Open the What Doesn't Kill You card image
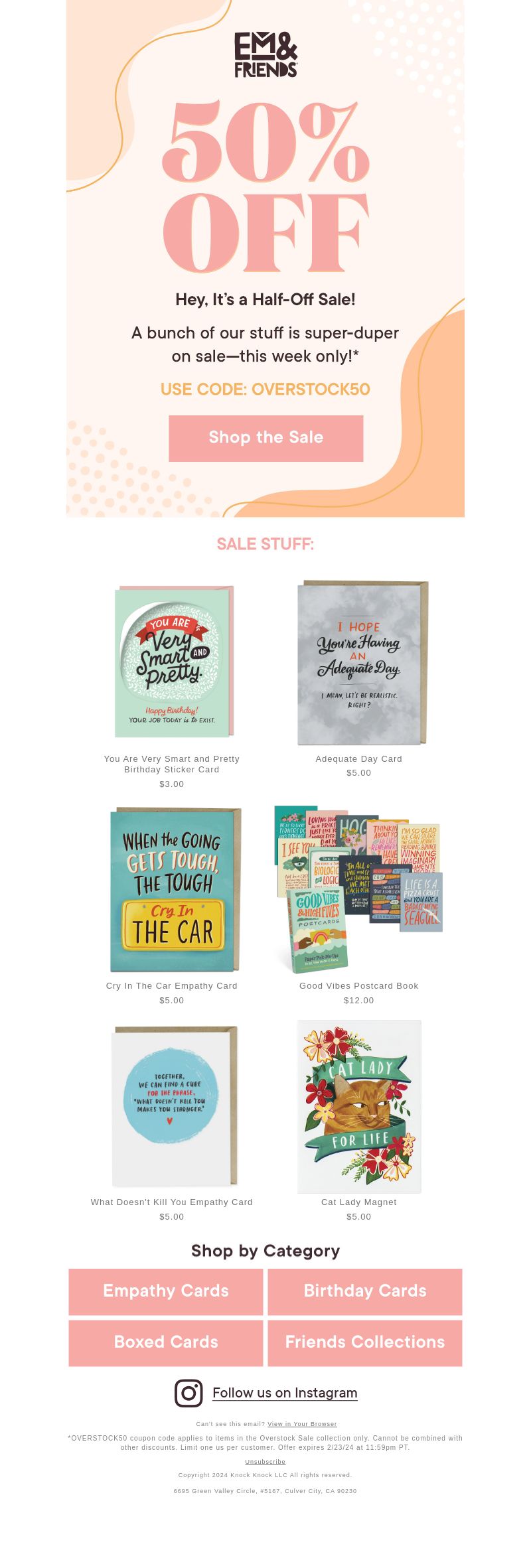531x1568 pixels. click(175, 1106)
